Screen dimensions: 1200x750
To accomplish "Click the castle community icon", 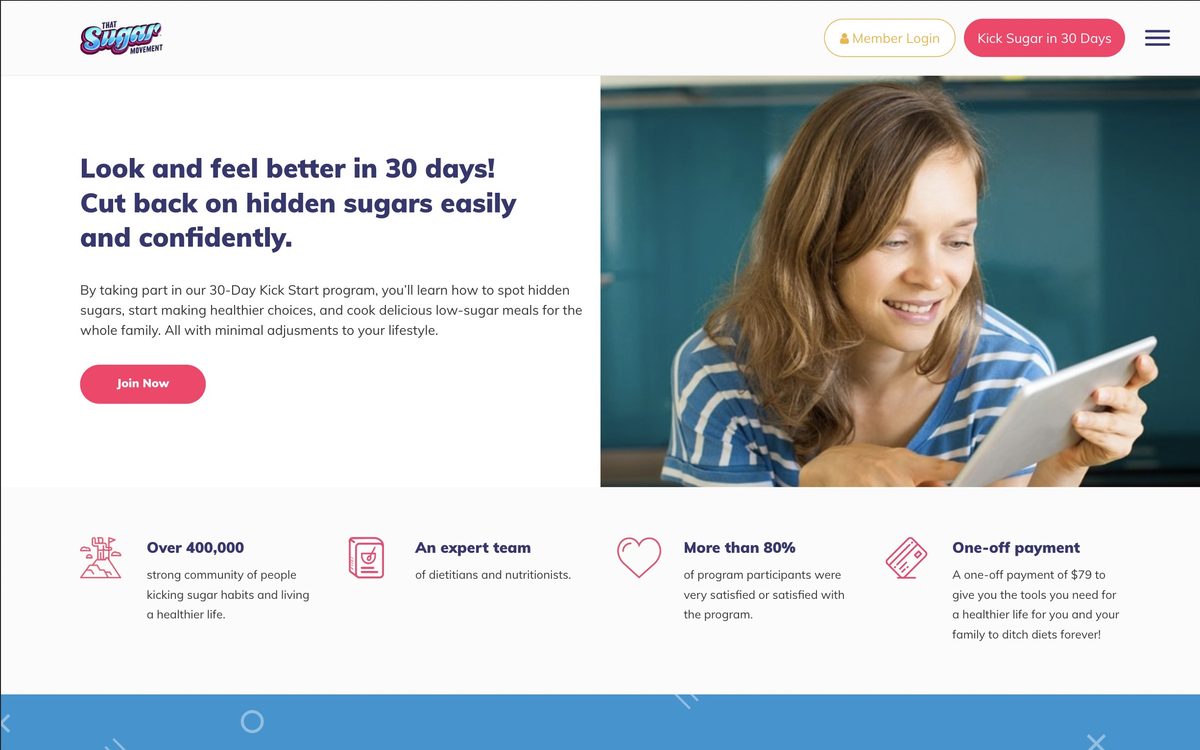I will [100, 557].
